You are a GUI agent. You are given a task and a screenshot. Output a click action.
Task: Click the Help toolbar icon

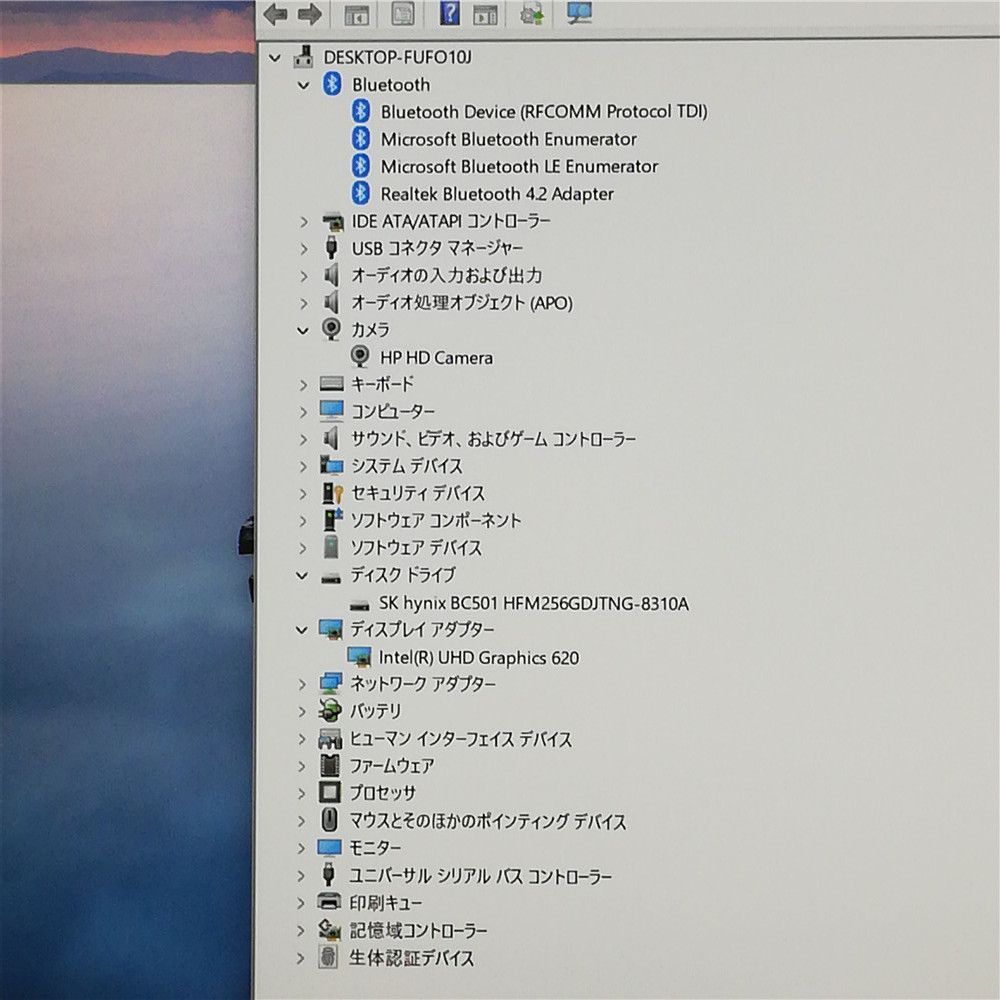[x=452, y=14]
